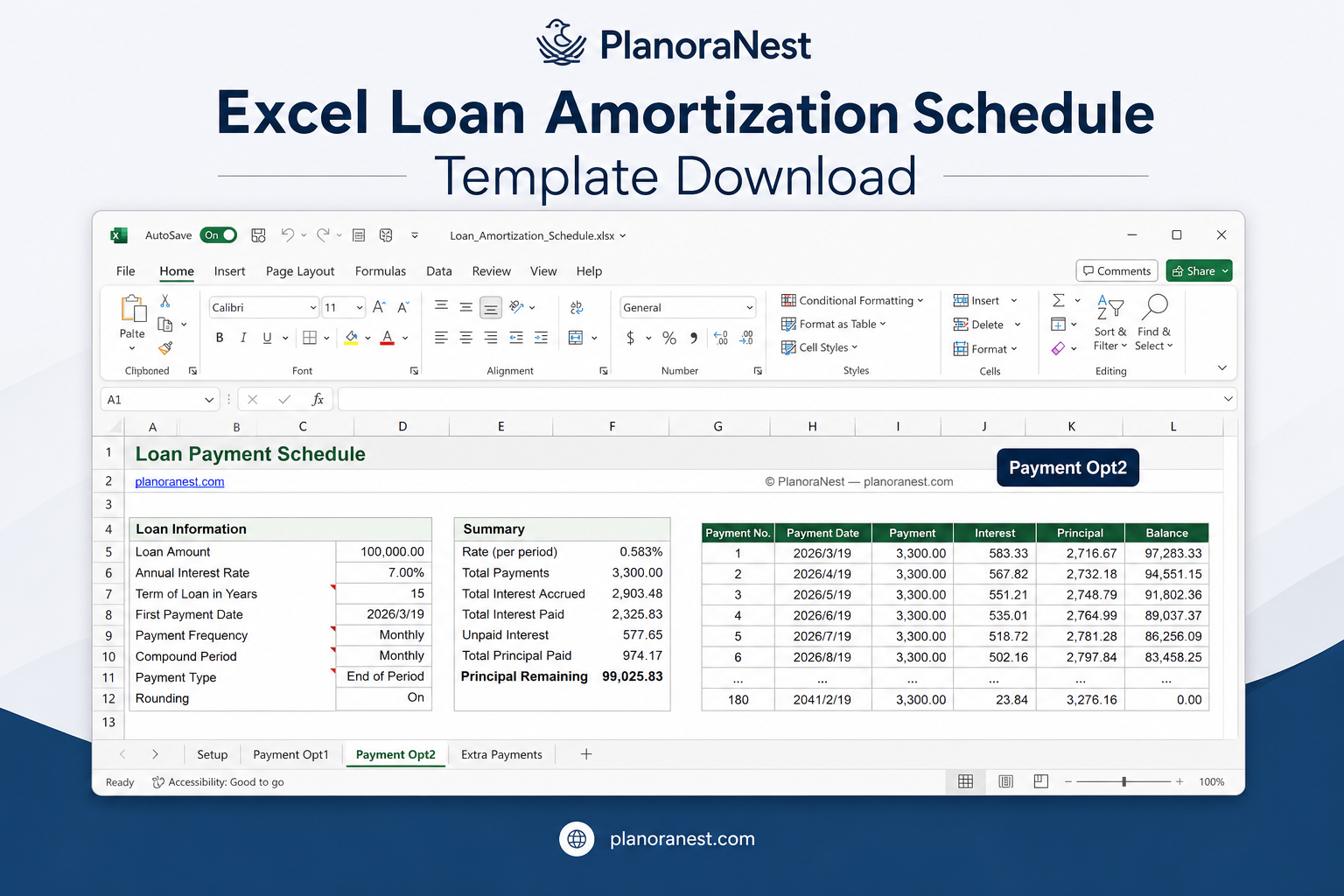Click Decrease Decimal icon
Image resolution: width=1344 pixels, height=896 pixels.
[746, 338]
